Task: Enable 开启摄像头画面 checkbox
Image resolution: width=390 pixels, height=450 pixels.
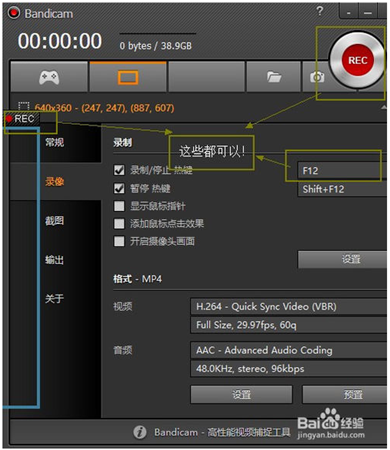Action: [x=119, y=241]
